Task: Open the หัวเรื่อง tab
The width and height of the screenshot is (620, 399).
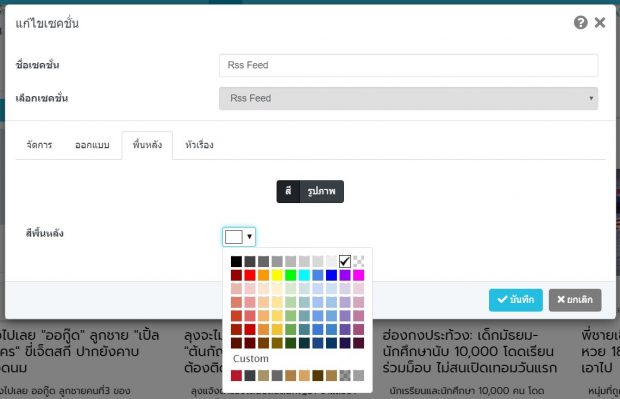Action: pos(199,145)
